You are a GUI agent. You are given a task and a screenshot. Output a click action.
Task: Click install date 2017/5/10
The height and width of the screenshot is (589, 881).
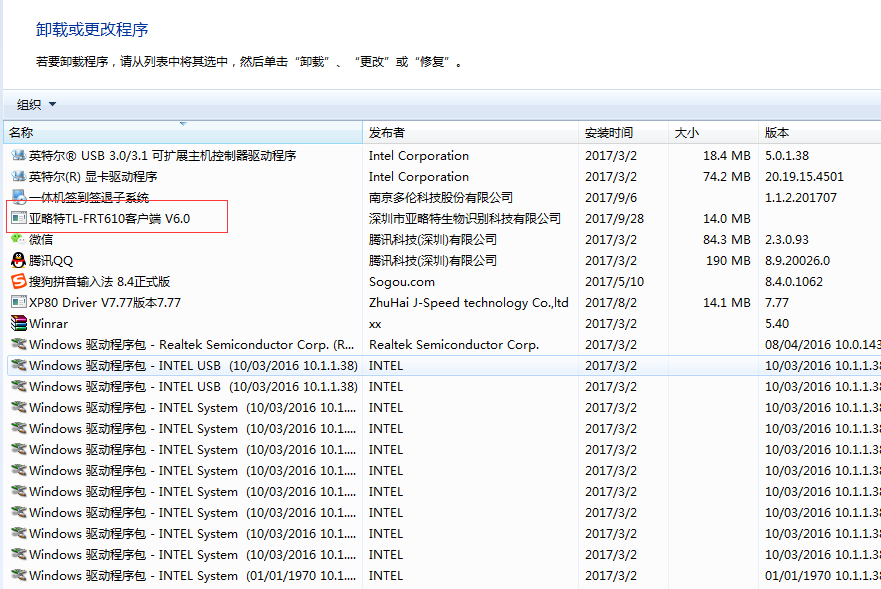point(614,282)
